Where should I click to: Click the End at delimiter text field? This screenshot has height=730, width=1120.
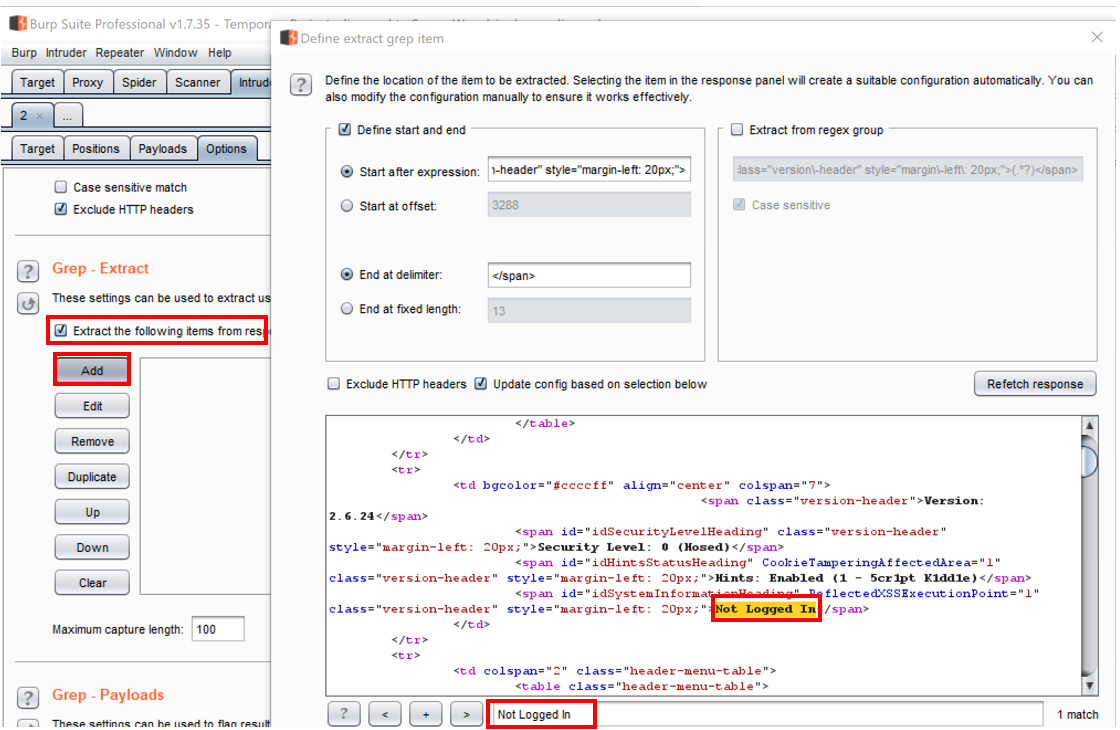(589, 275)
